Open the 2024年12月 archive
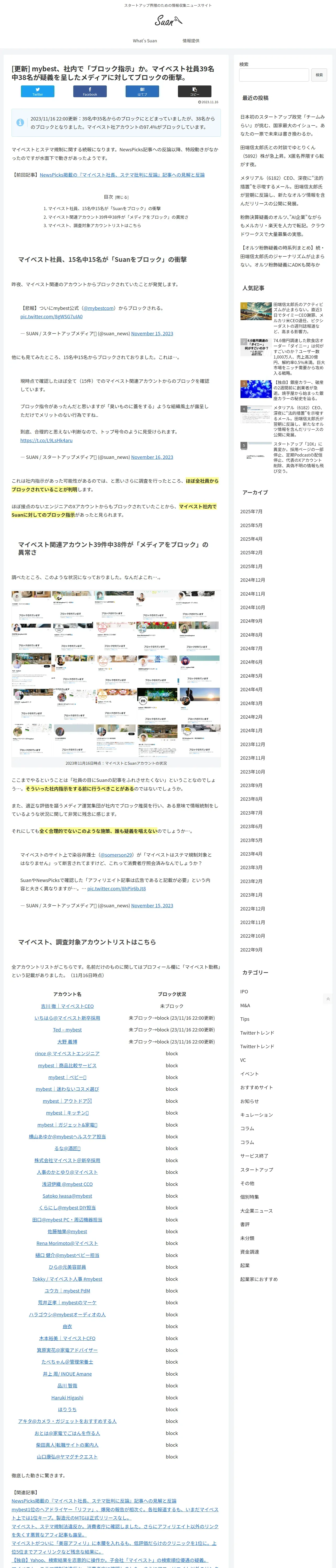This screenshot has width=336, height=1568. (253, 580)
